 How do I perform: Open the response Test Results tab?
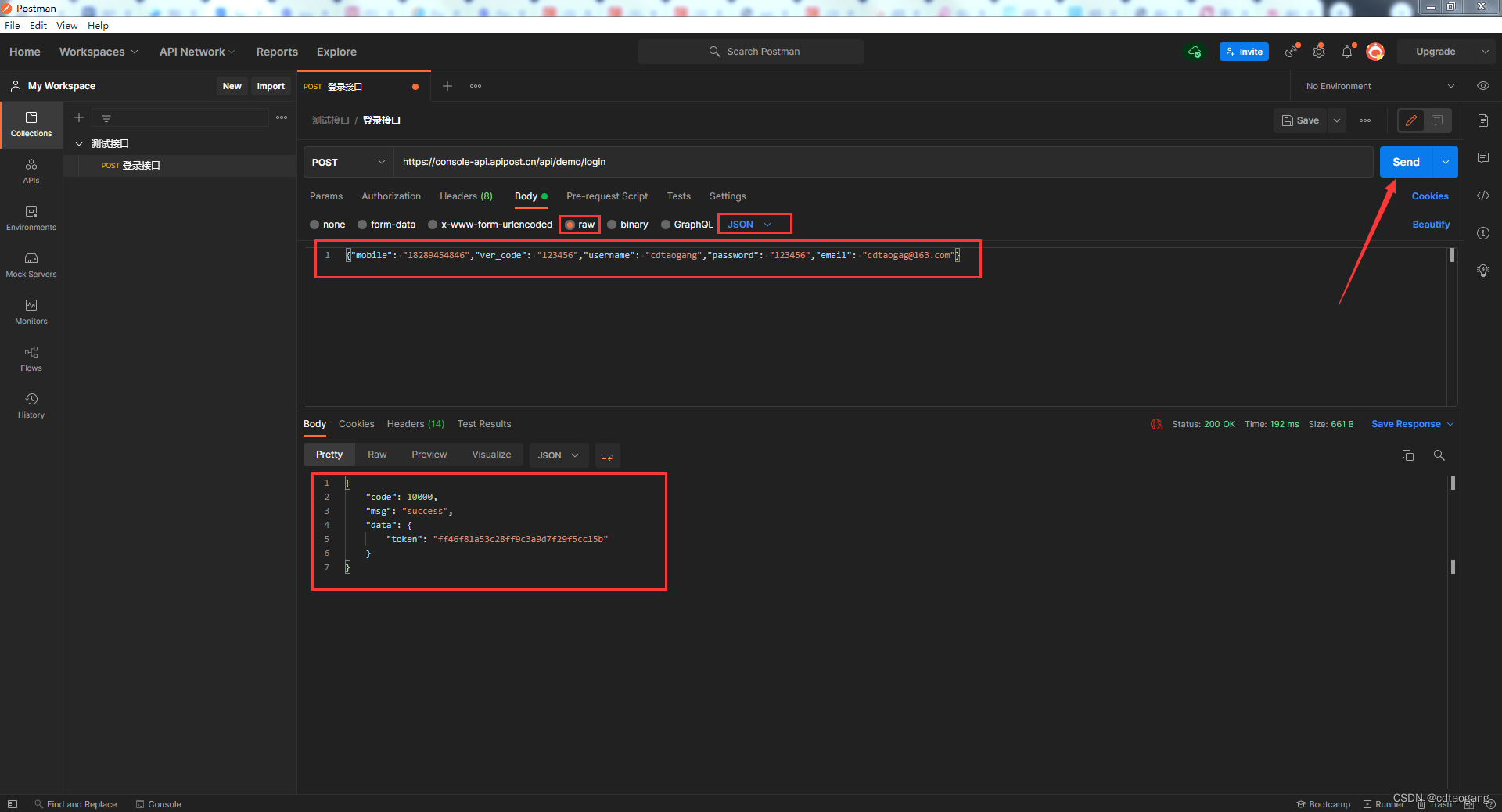[x=484, y=424]
